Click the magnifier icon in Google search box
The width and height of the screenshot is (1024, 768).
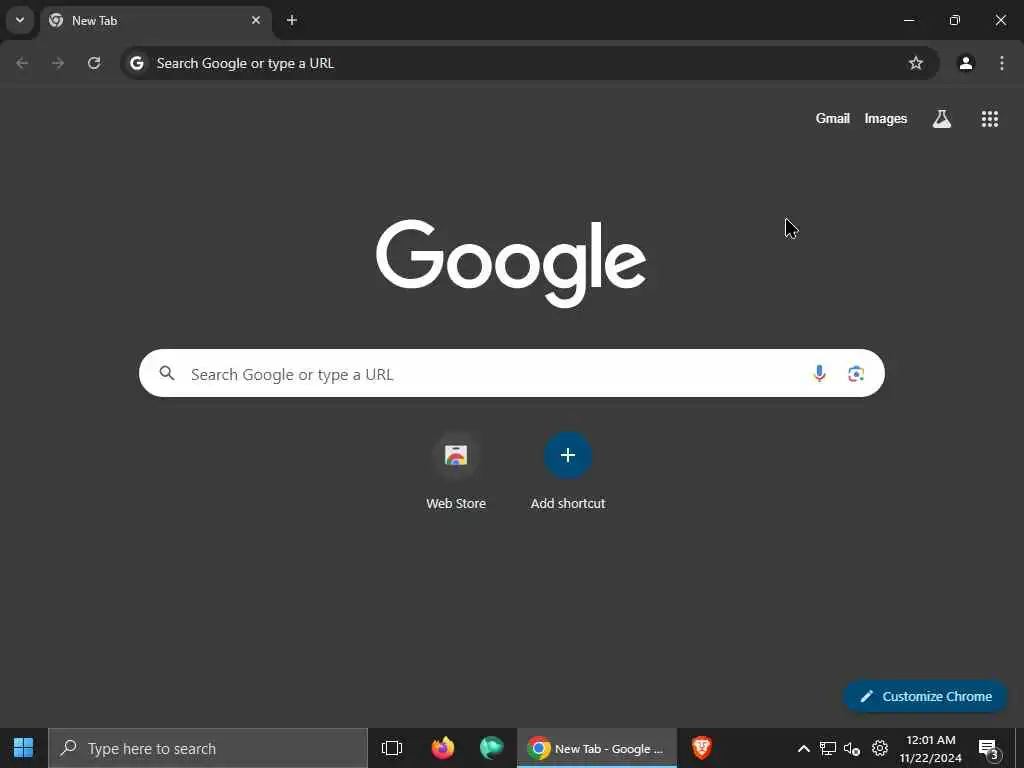167,373
